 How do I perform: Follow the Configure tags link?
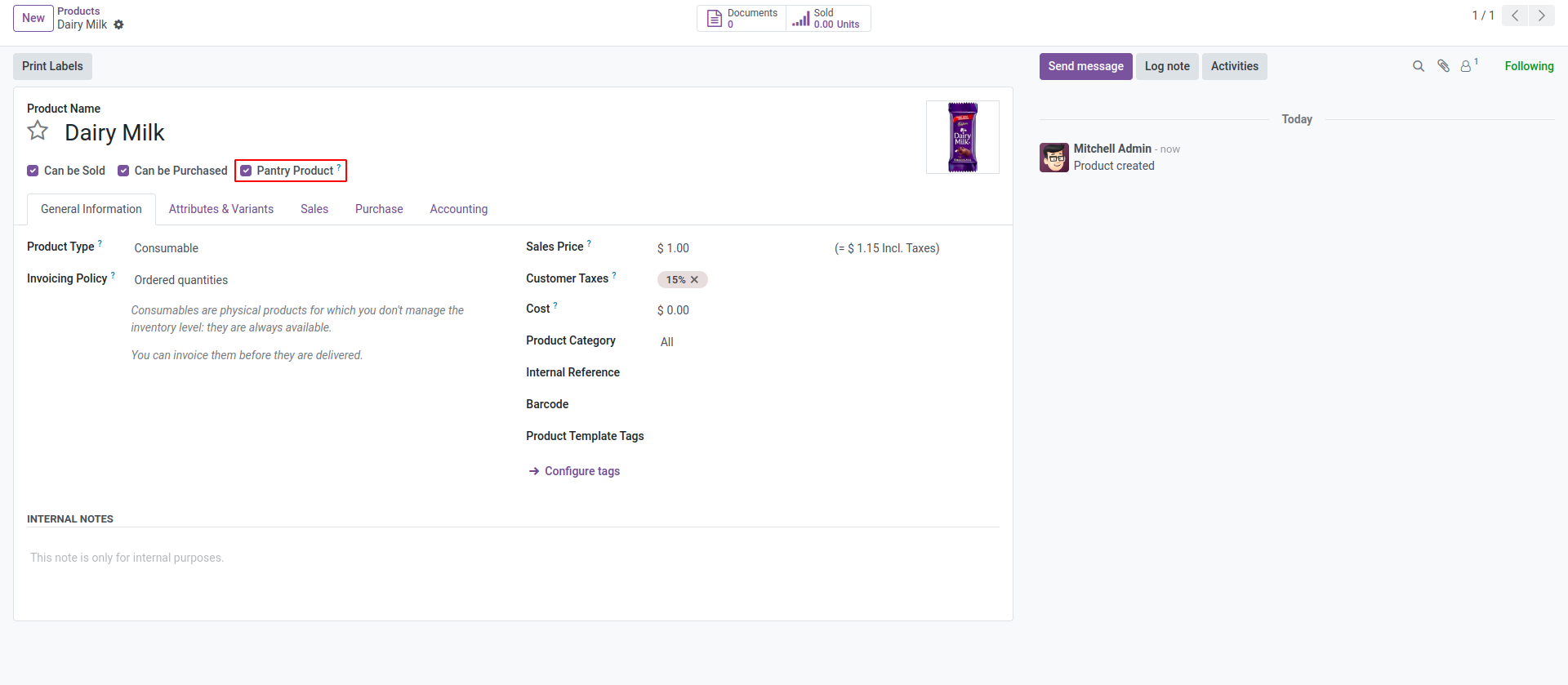pos(574,471)
